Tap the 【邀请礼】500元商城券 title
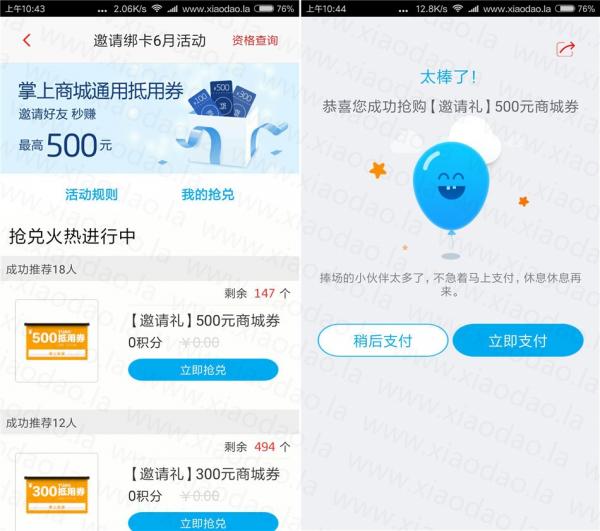This screenshot has width=600, height=531. (x=204, y=321)
